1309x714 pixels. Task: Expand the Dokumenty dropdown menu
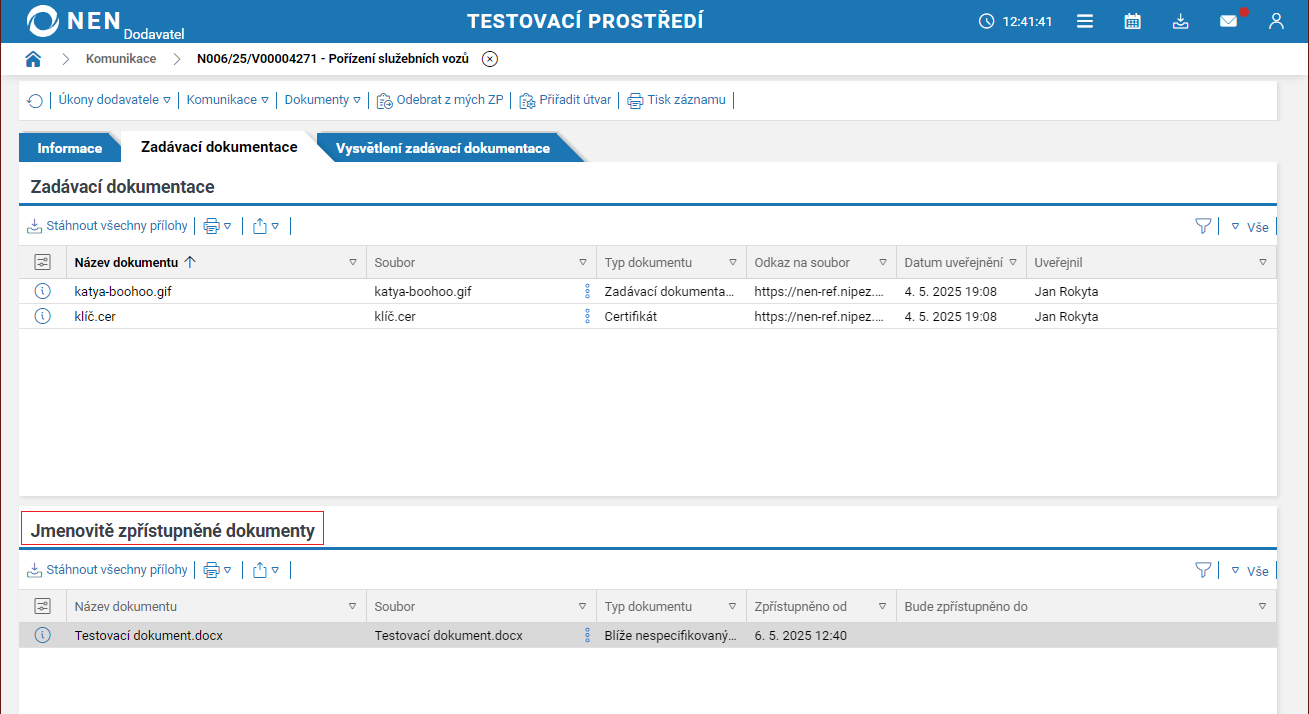click(322, 100)
